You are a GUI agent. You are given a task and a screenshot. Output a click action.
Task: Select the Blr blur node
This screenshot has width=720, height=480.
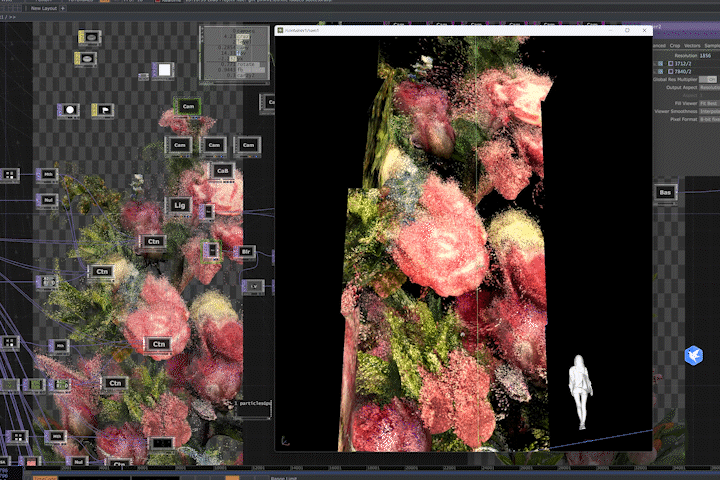tap(245, 252)
